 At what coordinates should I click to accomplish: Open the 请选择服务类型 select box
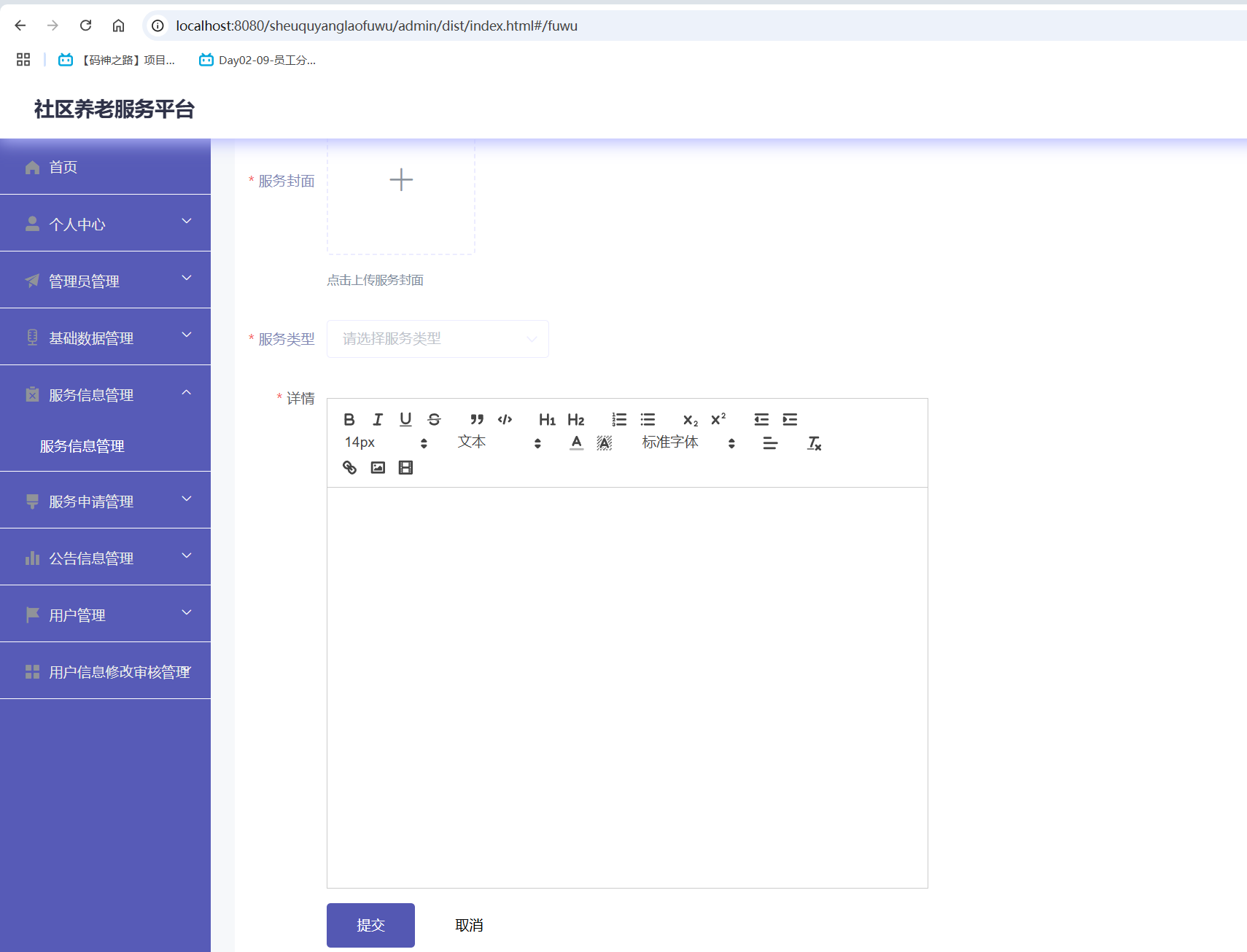pos(438,339)
